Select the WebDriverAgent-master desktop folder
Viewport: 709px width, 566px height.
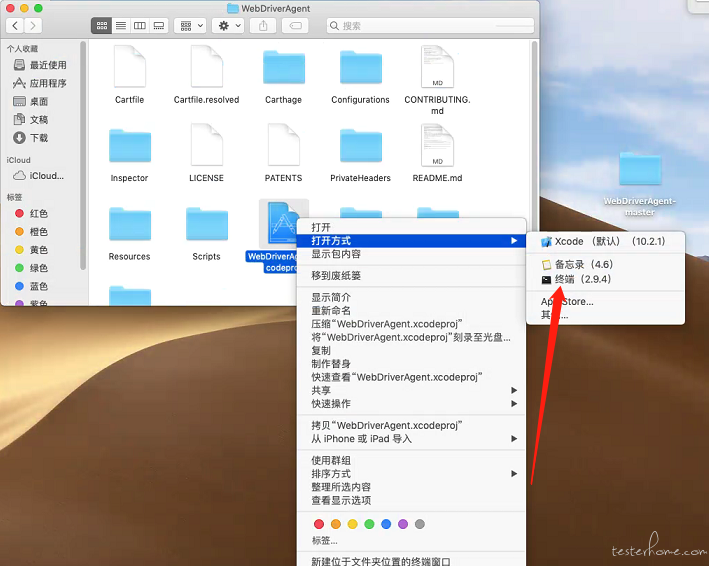[640, 169]
